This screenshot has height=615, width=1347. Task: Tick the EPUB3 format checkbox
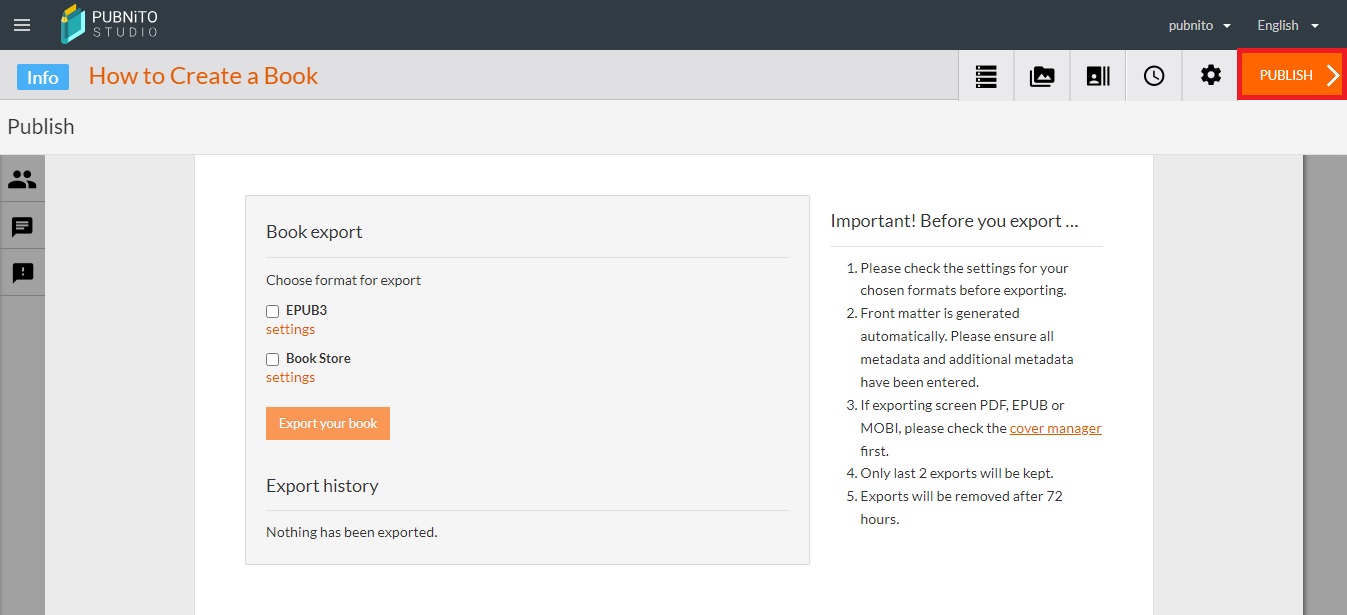tap(272, 311)
